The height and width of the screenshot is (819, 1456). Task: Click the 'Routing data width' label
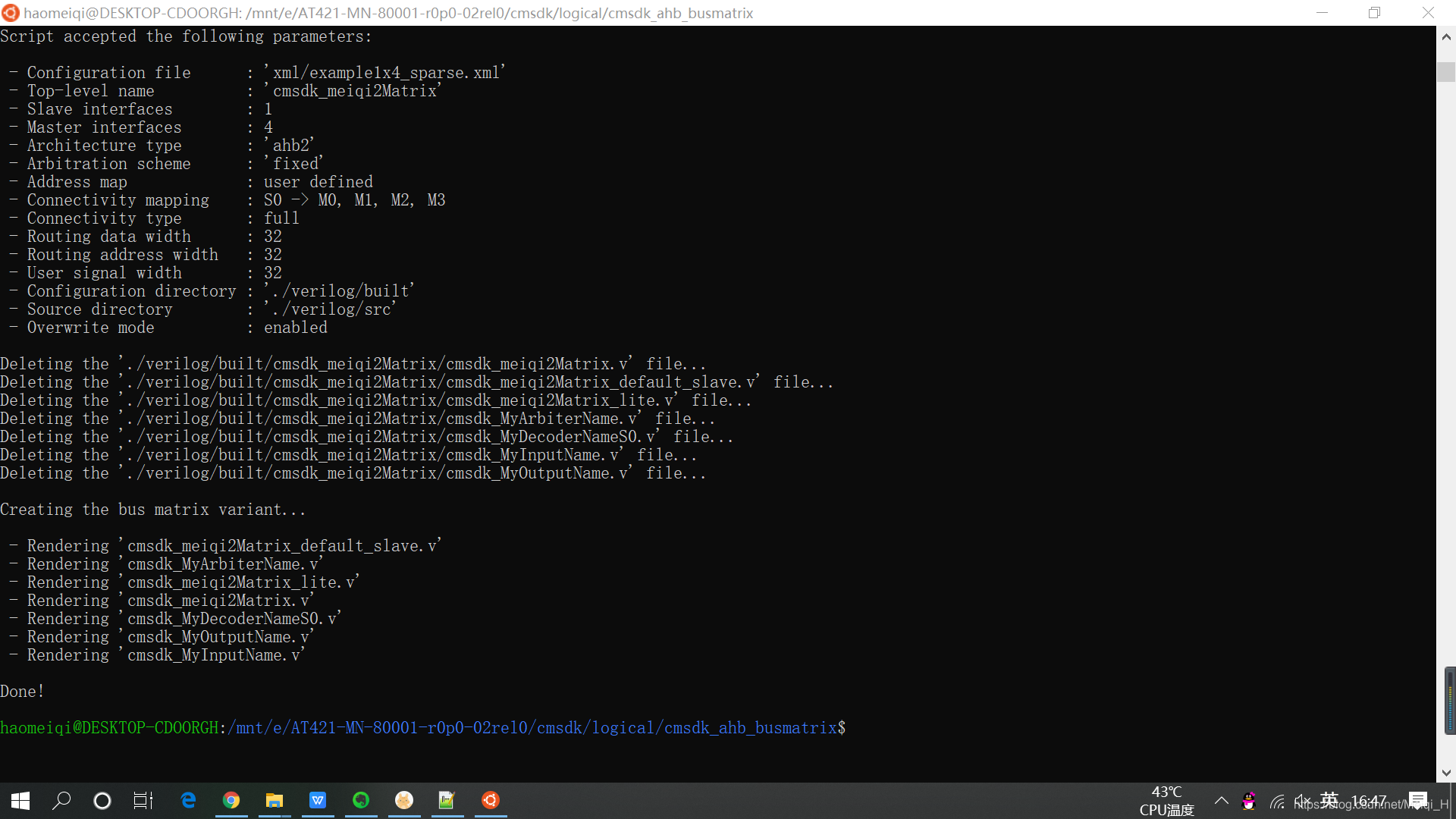[109, 237]
